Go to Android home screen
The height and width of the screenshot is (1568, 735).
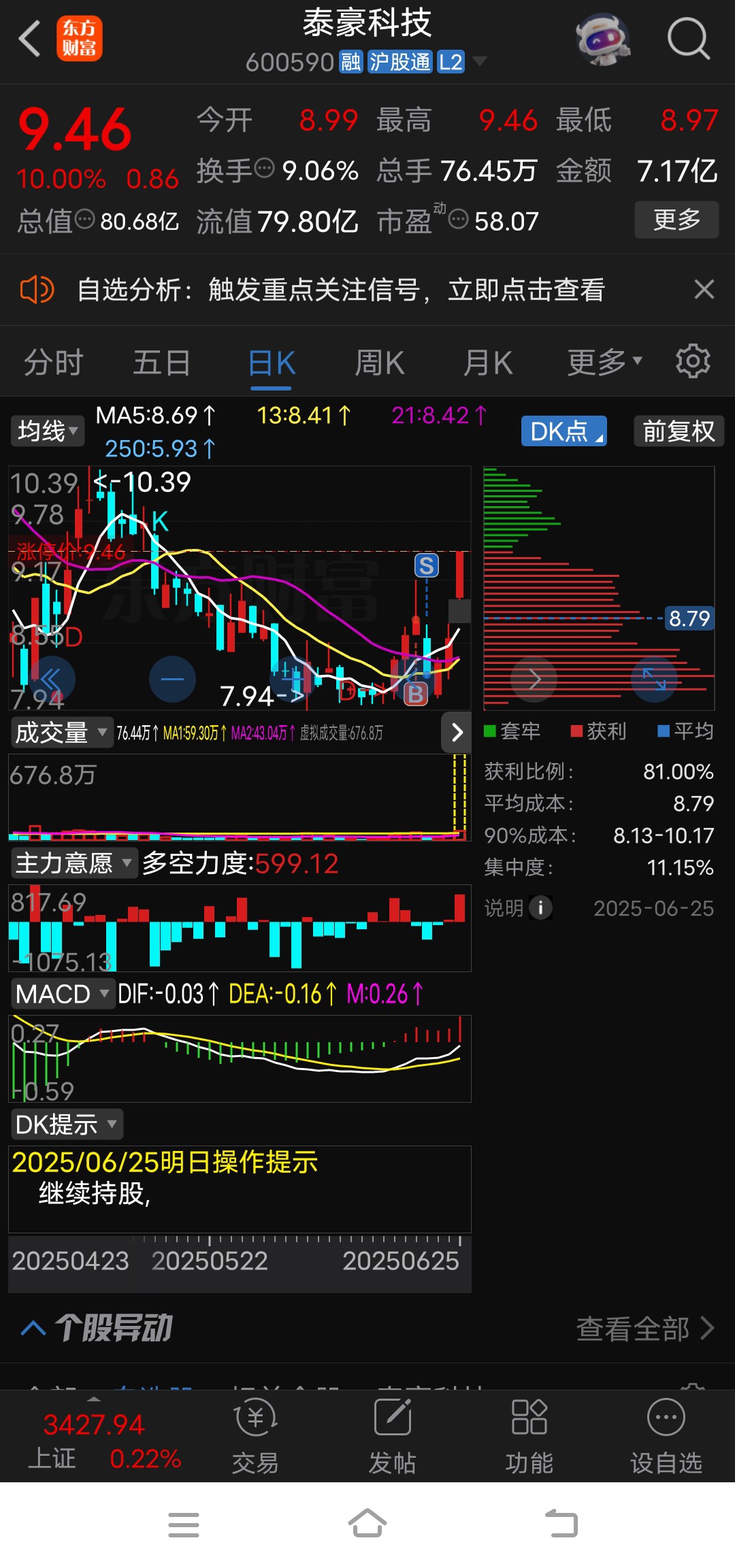click(x=367, y=1524)
